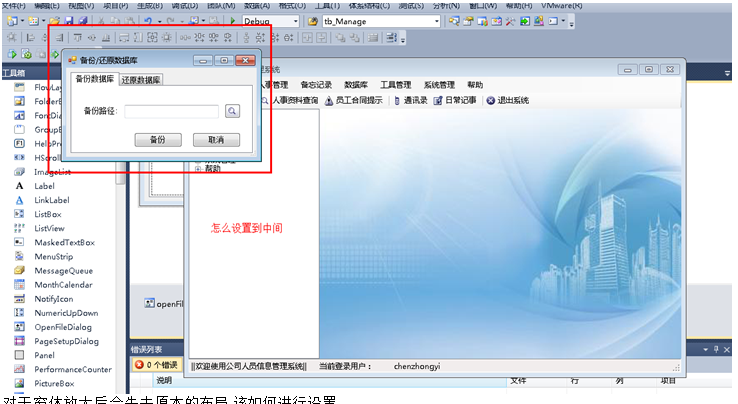Open the Find in Files icon beside tb_Manage

[313, 21]
